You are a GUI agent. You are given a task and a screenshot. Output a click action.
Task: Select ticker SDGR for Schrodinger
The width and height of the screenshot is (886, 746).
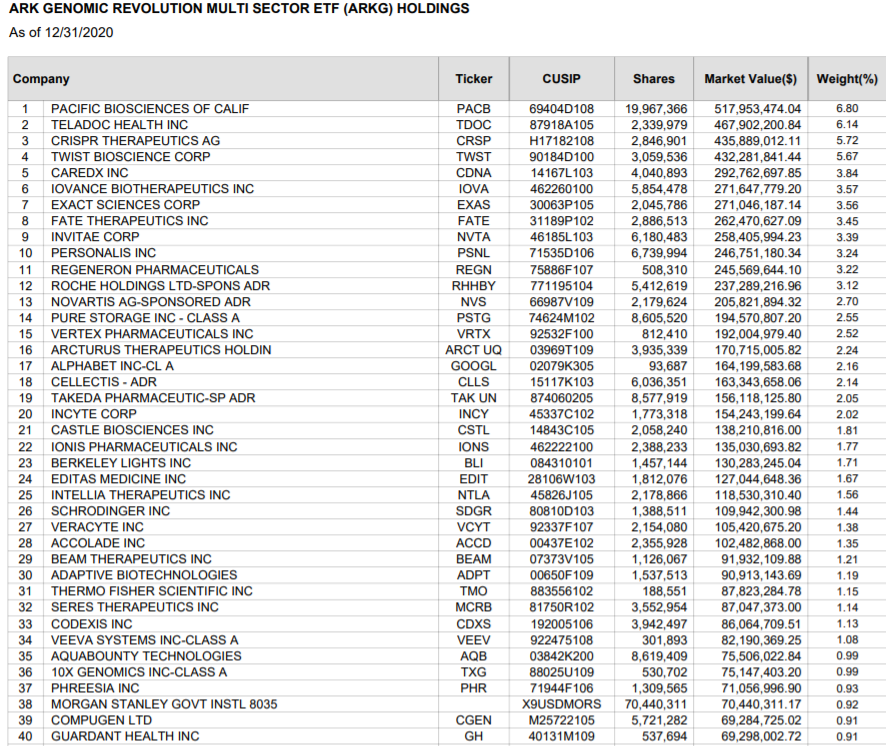point(474,511)
